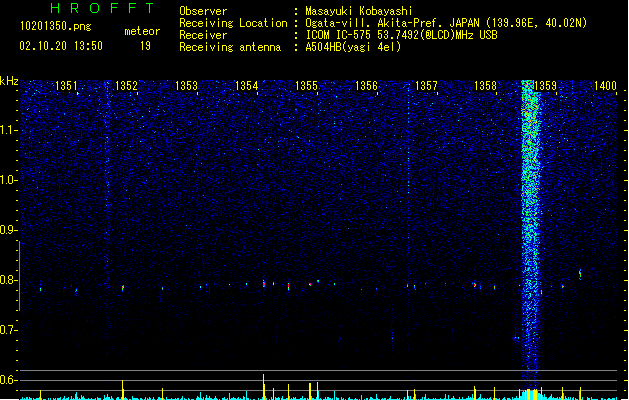Click the 0.8 frequency axis label
Screen dimensions: 629x400
pyautogui.click(x=8, y=280)
